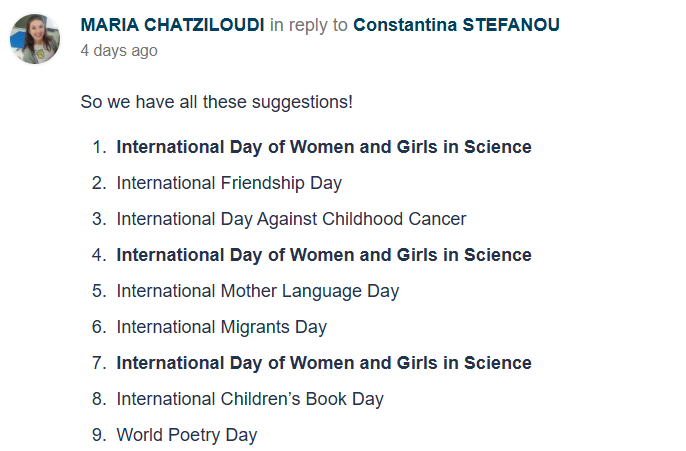Open Constantina STEFANOU profile link

coord(456,25)
